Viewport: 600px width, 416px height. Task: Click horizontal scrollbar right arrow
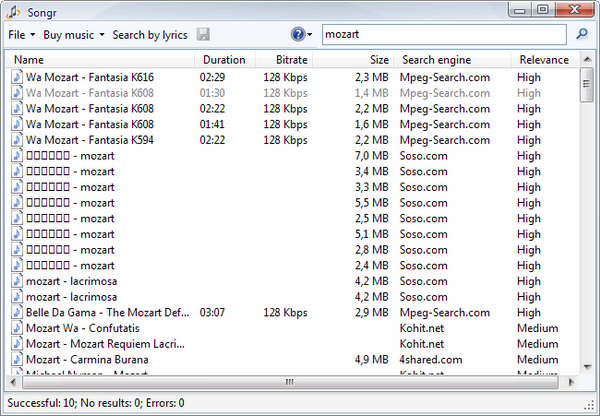(571, 382)
